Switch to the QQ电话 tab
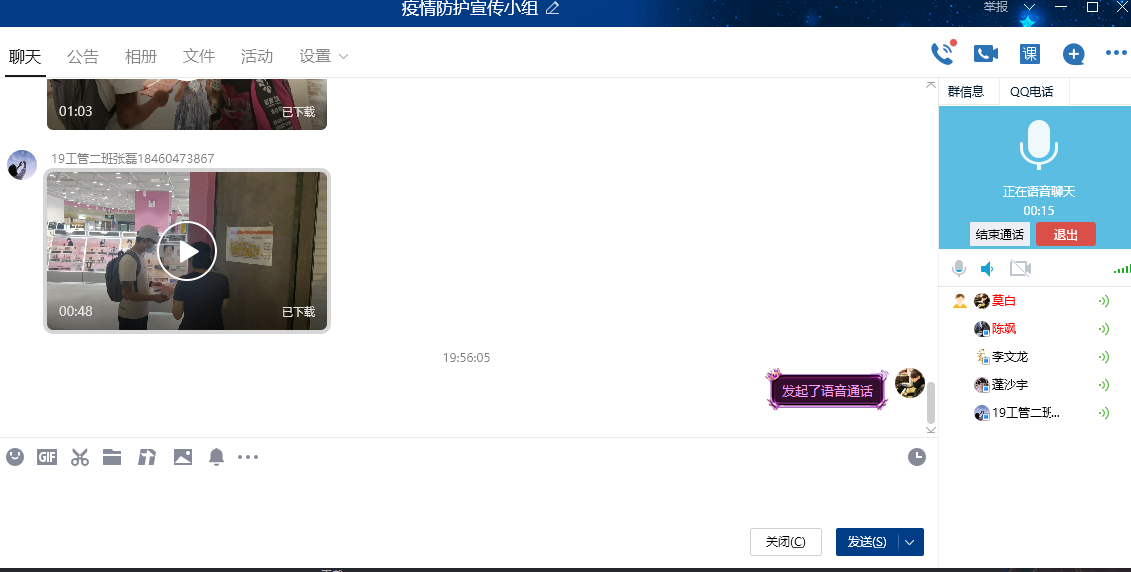This screenshot has width=1131, height=572. tap(1031, 92)
